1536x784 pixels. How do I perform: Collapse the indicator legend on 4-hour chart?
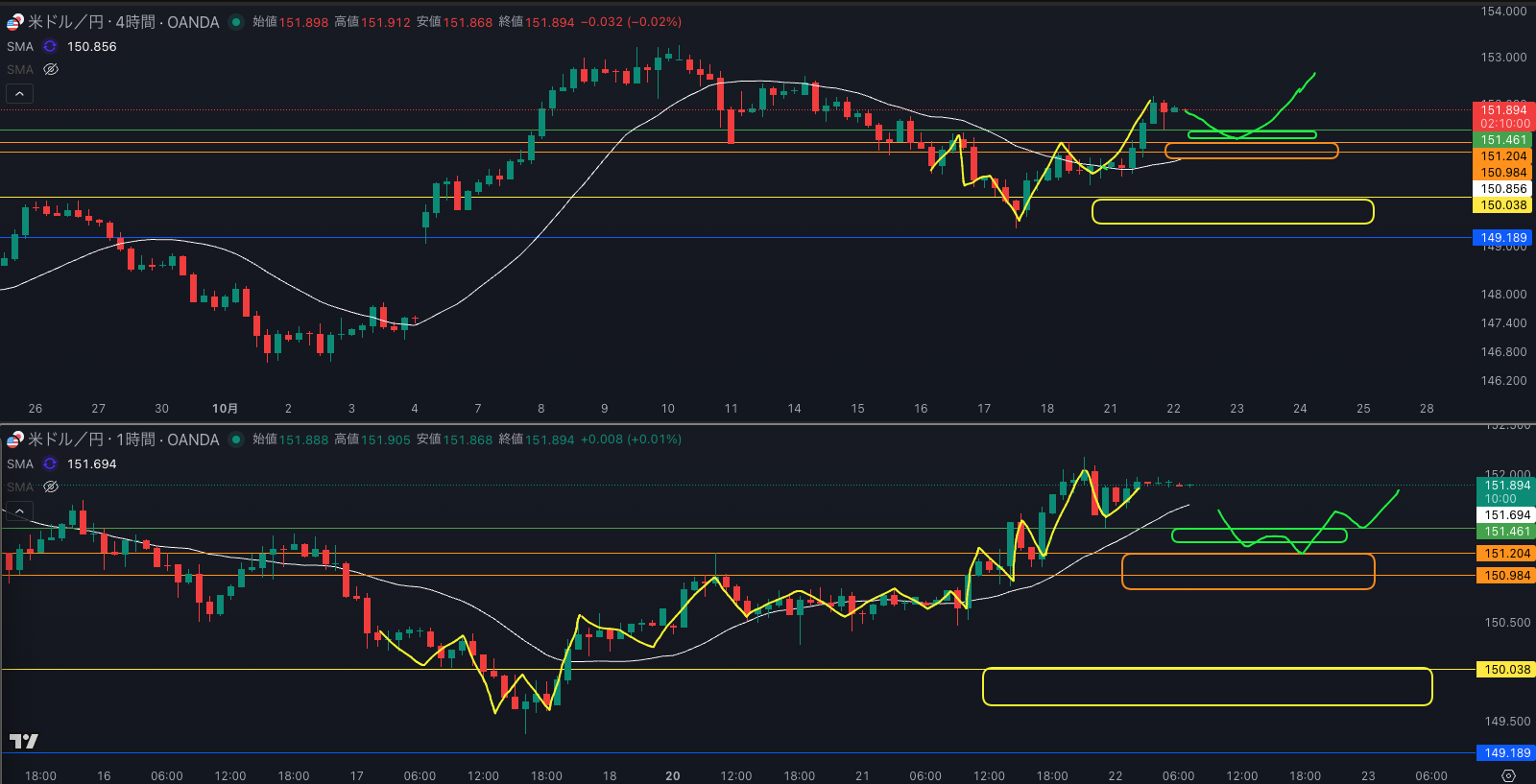point(19,93)
